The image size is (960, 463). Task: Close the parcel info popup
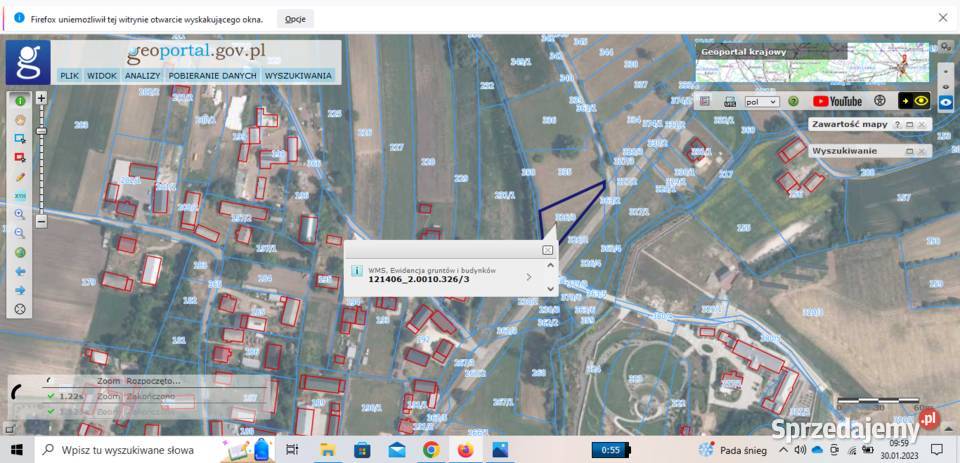[x=547, y=250]
